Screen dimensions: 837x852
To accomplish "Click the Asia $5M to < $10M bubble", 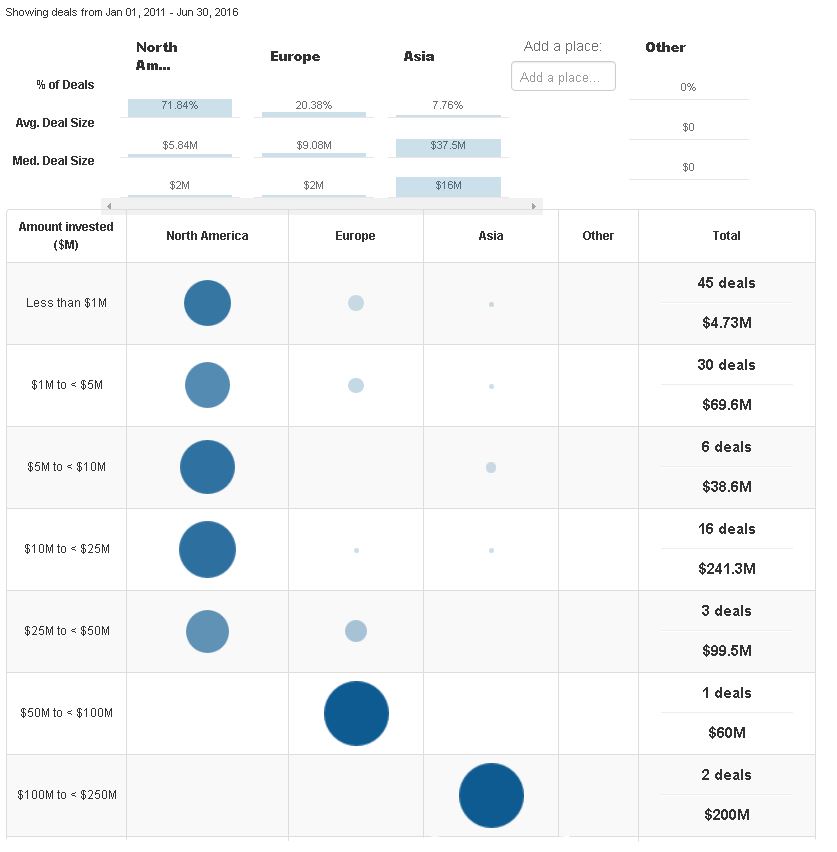I will (491, 467).
